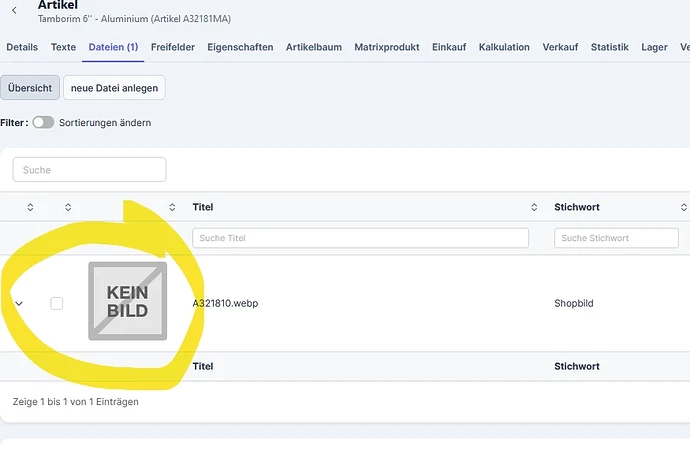Open the Details tab
The image size is (690, 450).
[22, 47]
